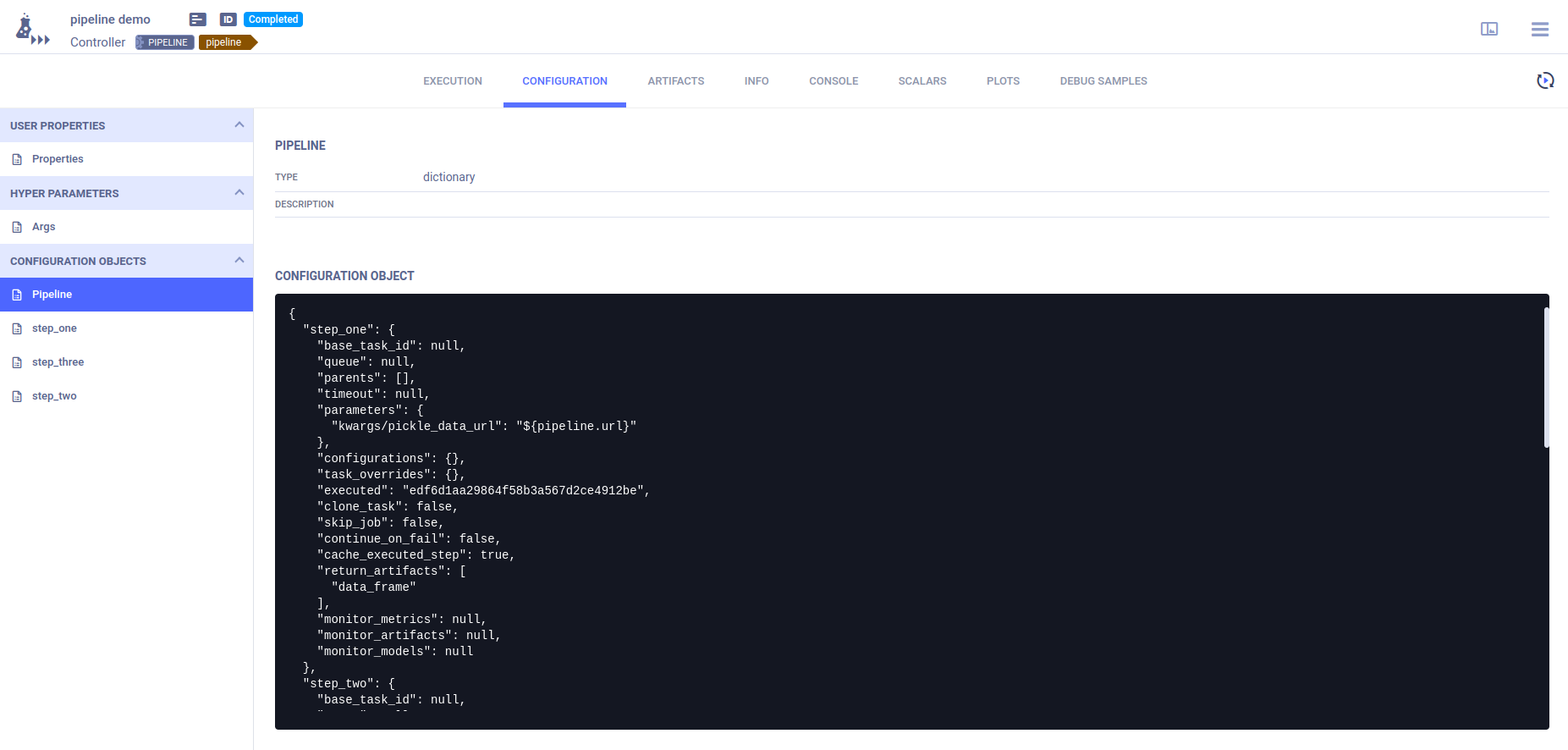The height and width of the screenshot is (750, 1568).
Task: Switch to the Execution tab
Action: tap(452, 81)
